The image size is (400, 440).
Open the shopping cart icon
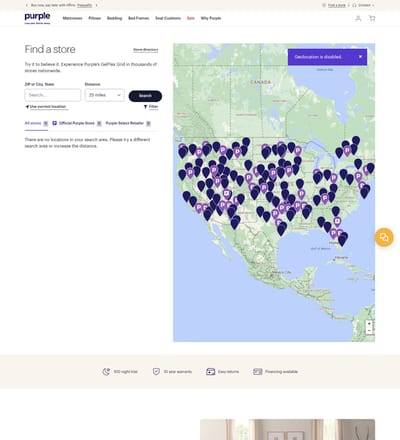coord(372,18)
